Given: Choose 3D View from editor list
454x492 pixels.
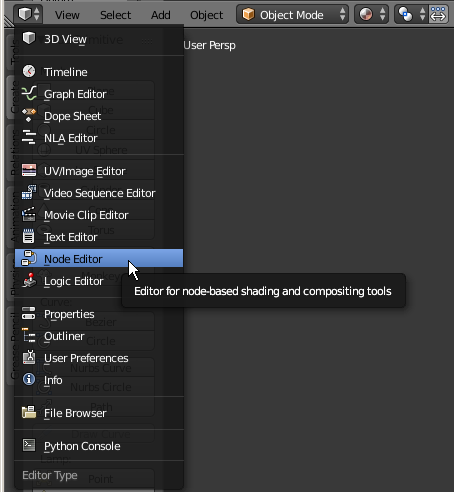Looking at the screenshot, I should 99,39.
